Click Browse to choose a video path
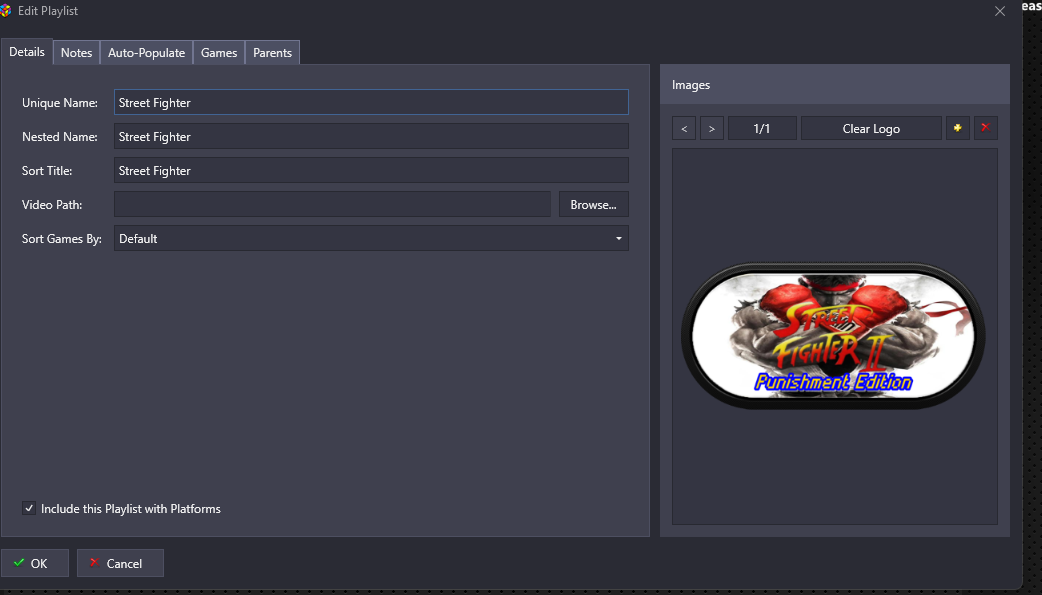1042x595 pixels. 593,205
